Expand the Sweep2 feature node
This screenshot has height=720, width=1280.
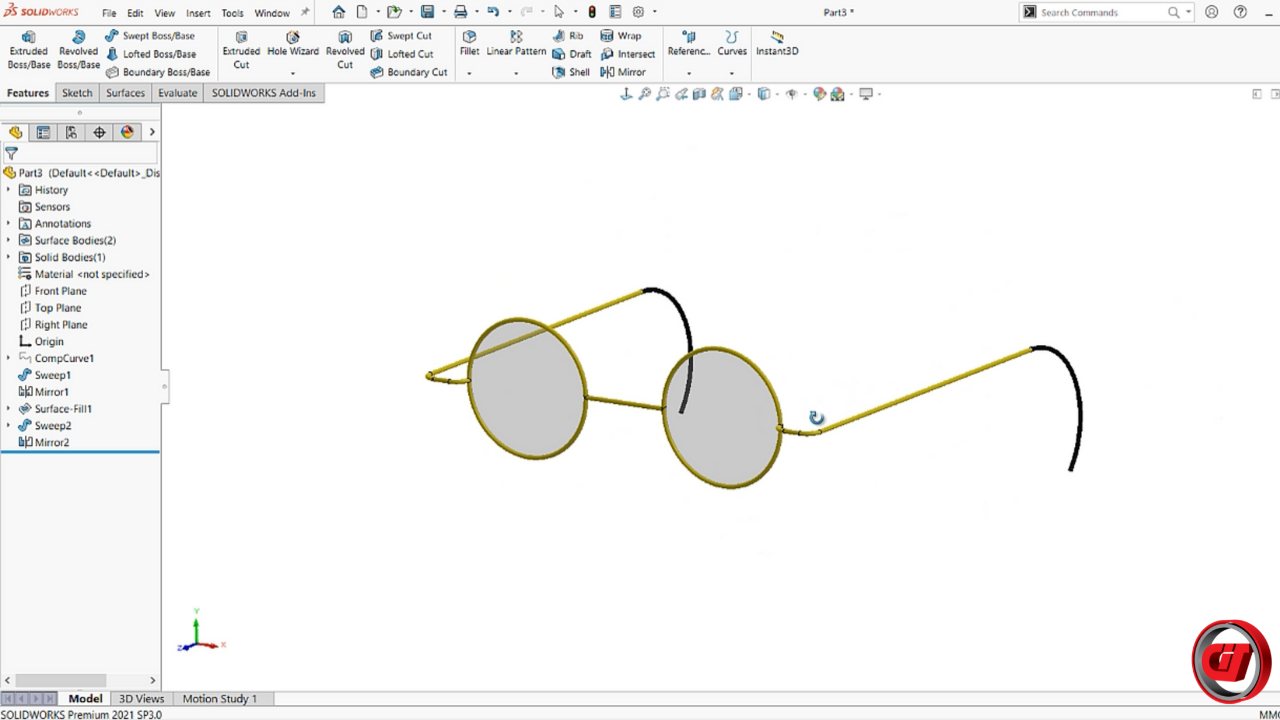pos(8,425)
